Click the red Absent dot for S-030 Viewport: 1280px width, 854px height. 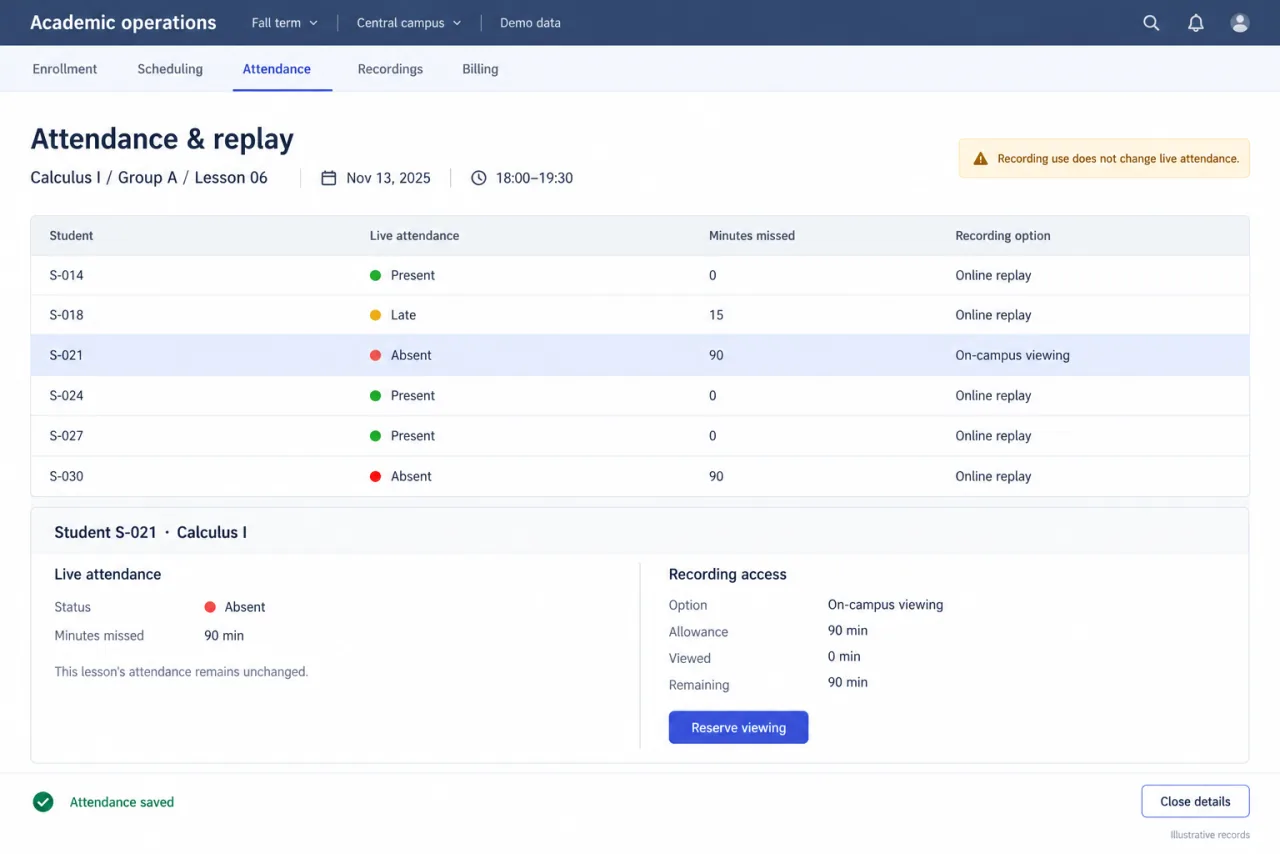[x=376, y=476]
